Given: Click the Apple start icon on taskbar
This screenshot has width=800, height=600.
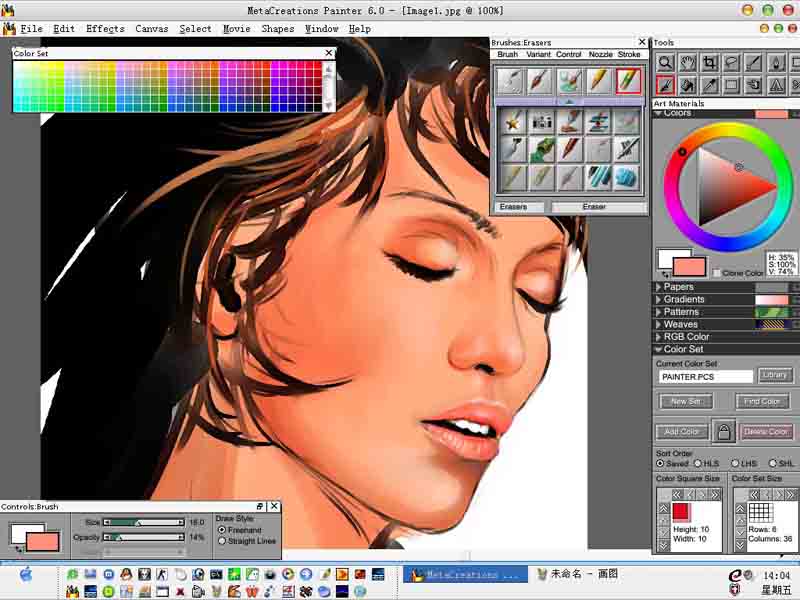Looking at the screenshot, I should [x=26, y=575].
